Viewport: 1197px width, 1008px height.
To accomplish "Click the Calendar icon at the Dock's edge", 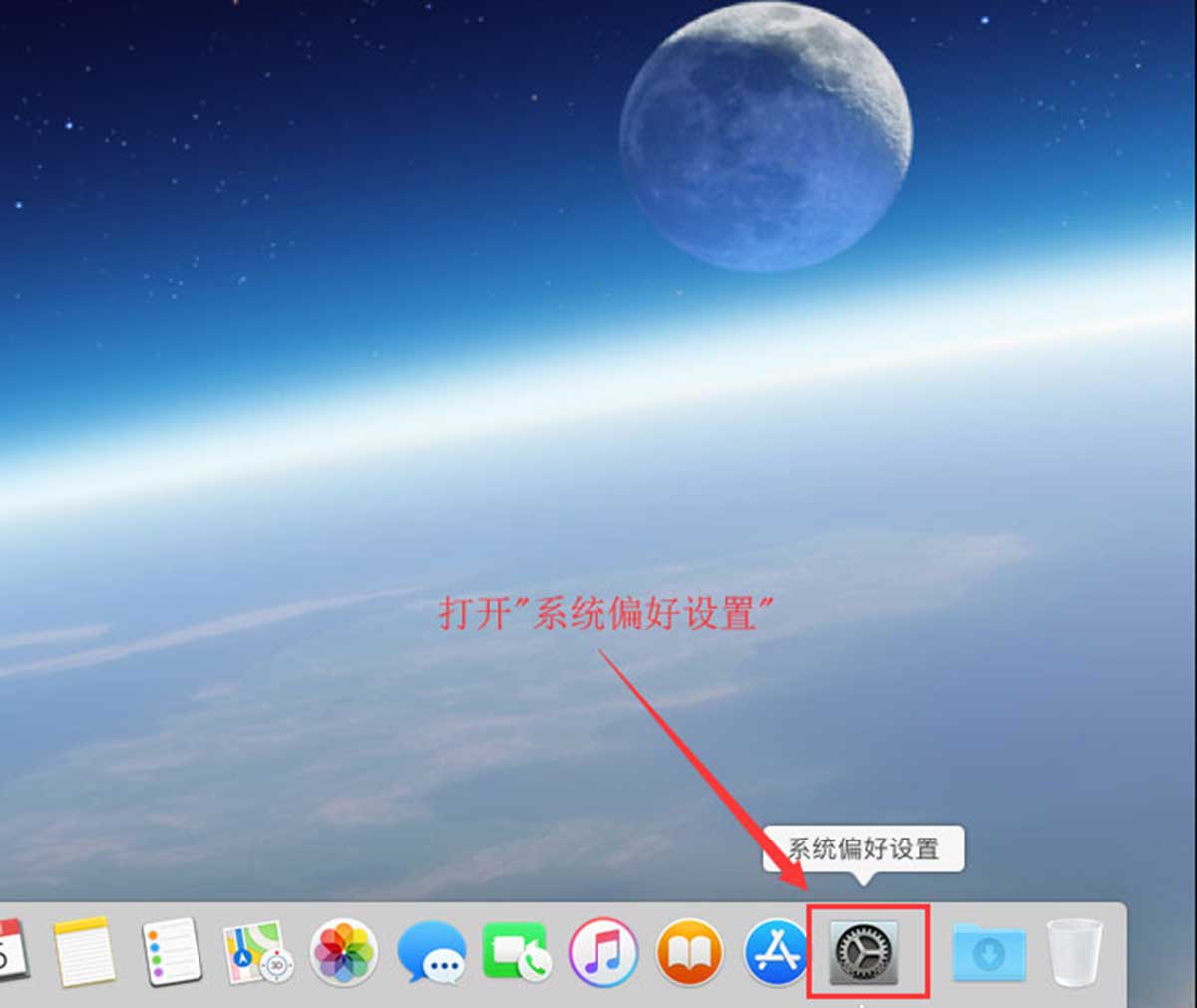I will point(13,949).
